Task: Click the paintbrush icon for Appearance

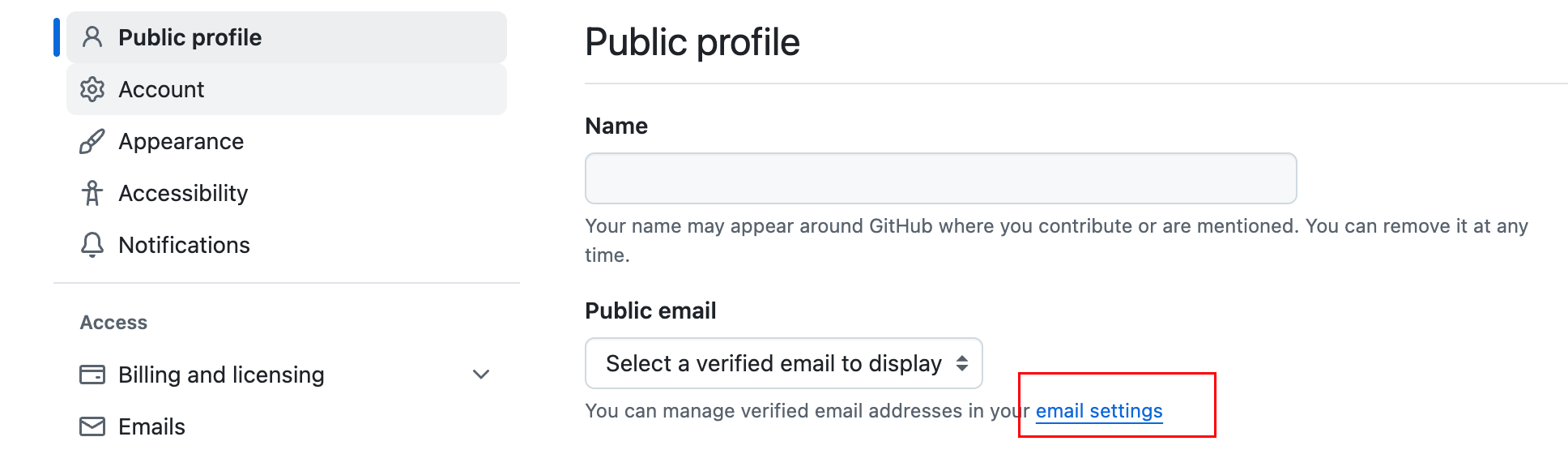Action: tap(92, 141)
